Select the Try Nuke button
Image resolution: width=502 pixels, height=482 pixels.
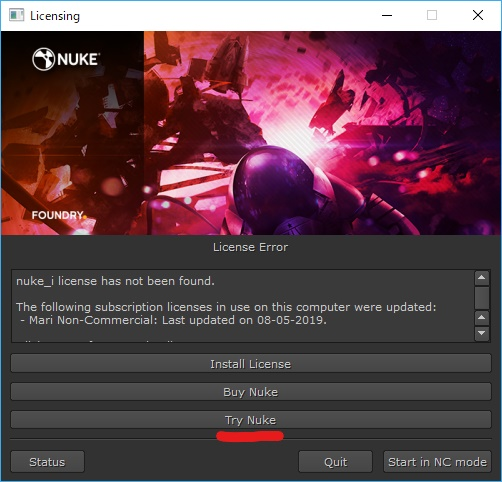[x=251, y=419]
